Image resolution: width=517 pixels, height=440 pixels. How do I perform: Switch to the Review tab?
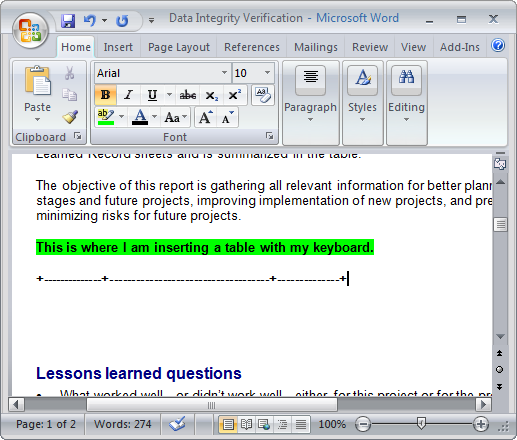click(370, 47)
